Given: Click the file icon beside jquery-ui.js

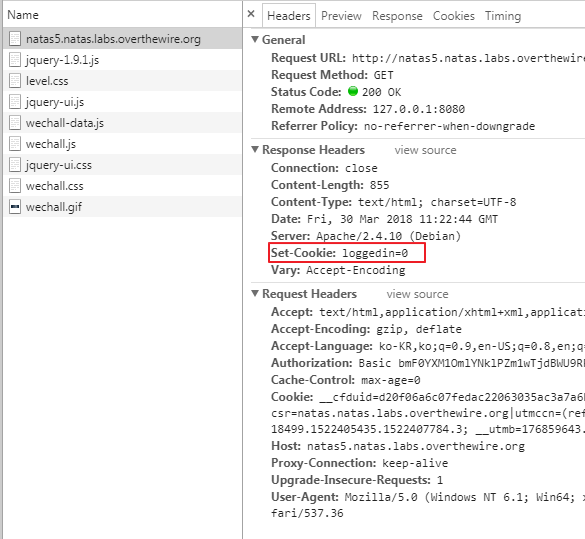Looking at the screenshot, I should [15, 101].
